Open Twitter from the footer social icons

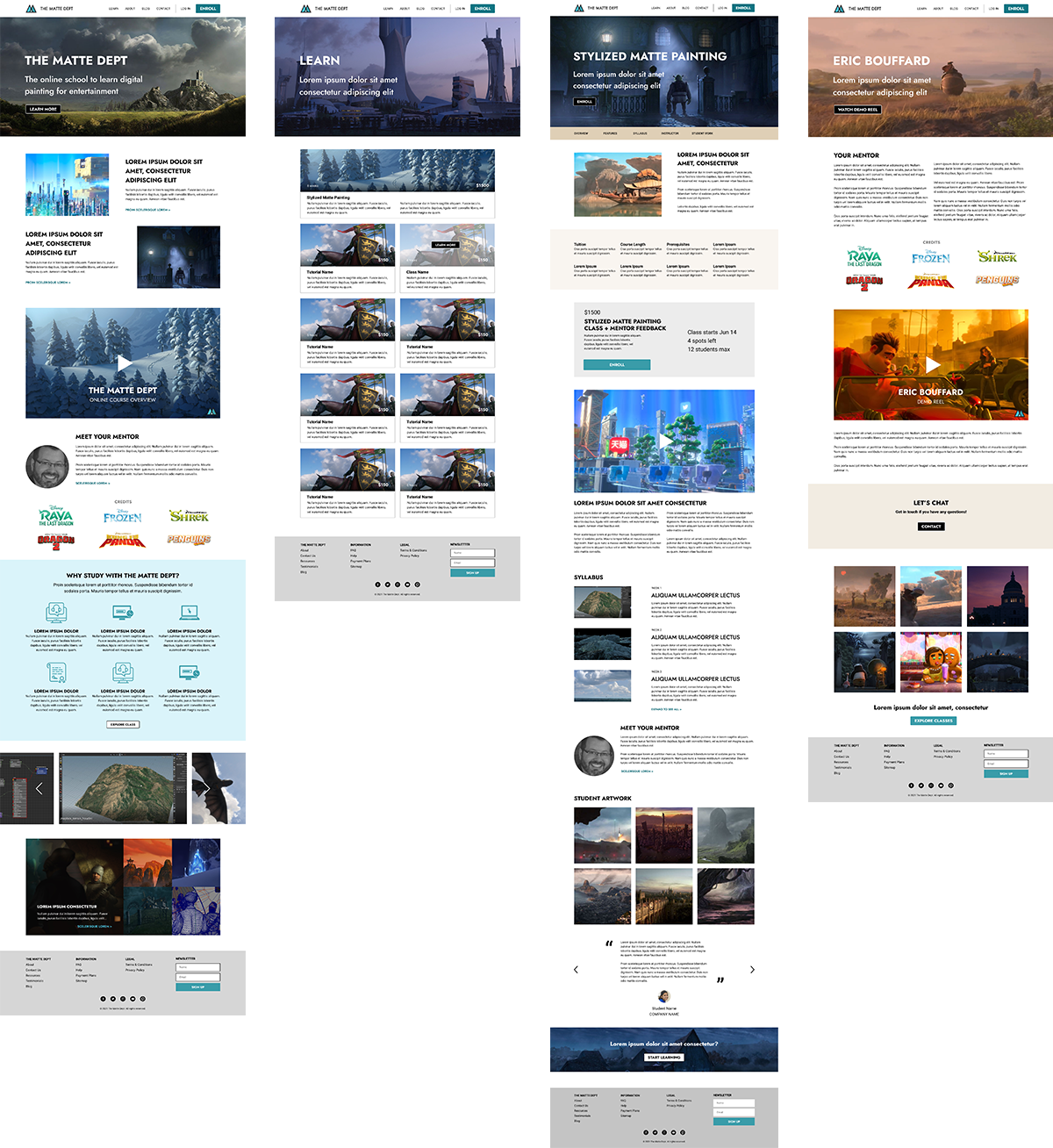(x=113, y=999)
